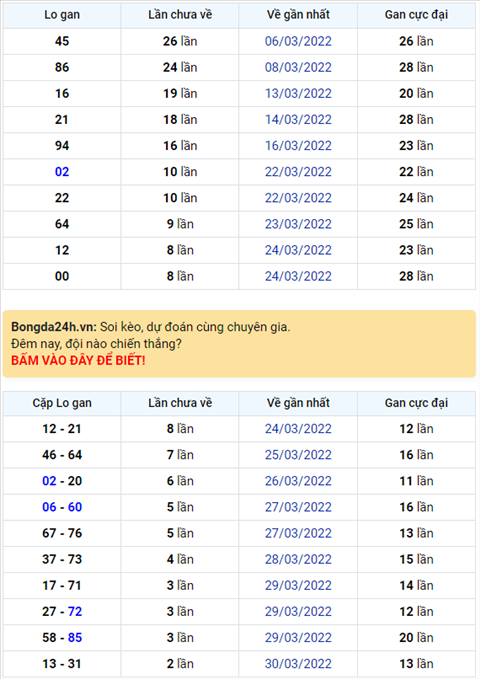Select the 7 lần cell in row 46 - 64

[x=180, y=455]
